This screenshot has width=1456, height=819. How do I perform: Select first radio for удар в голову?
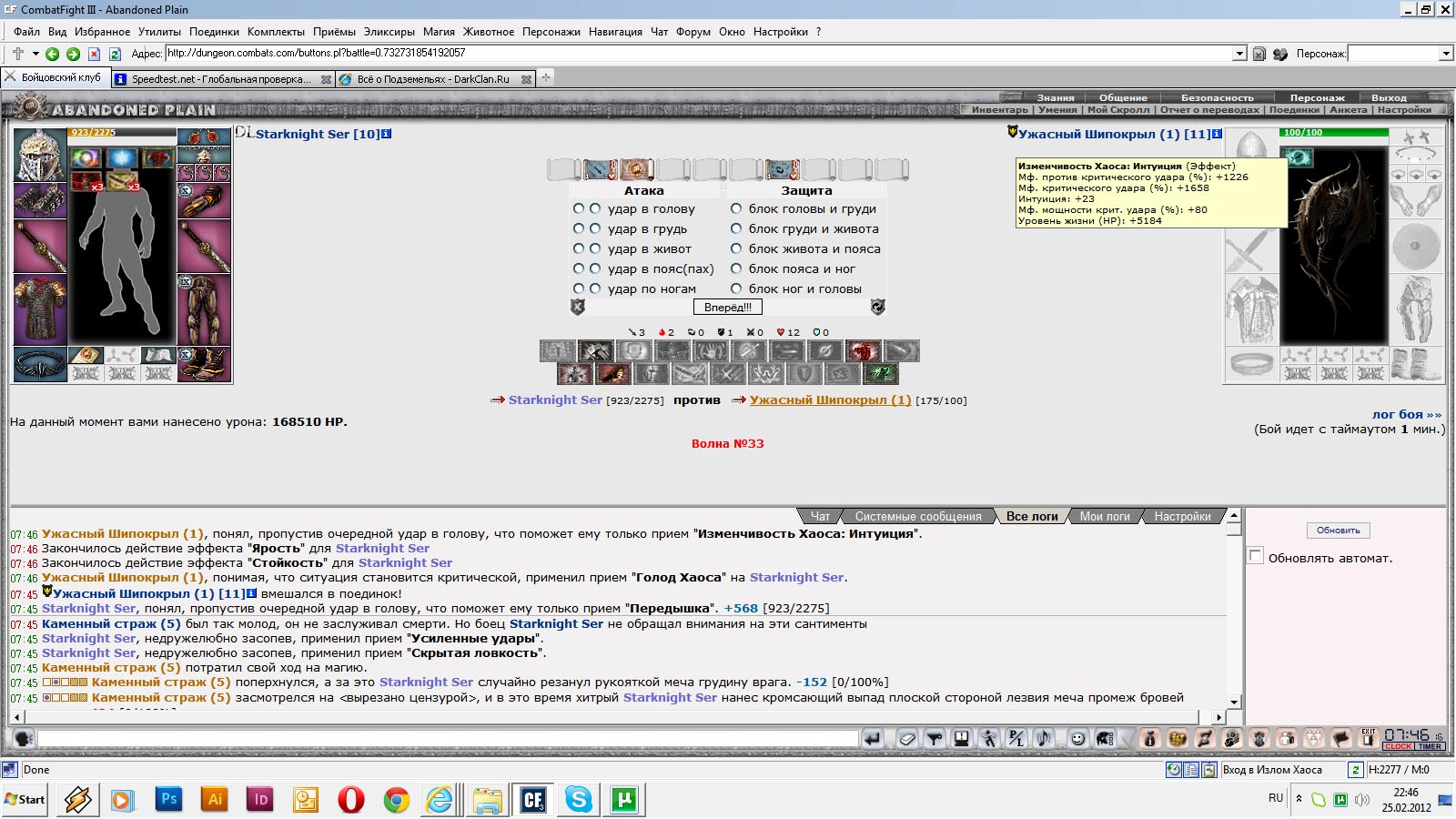click(x=579, y=208)
